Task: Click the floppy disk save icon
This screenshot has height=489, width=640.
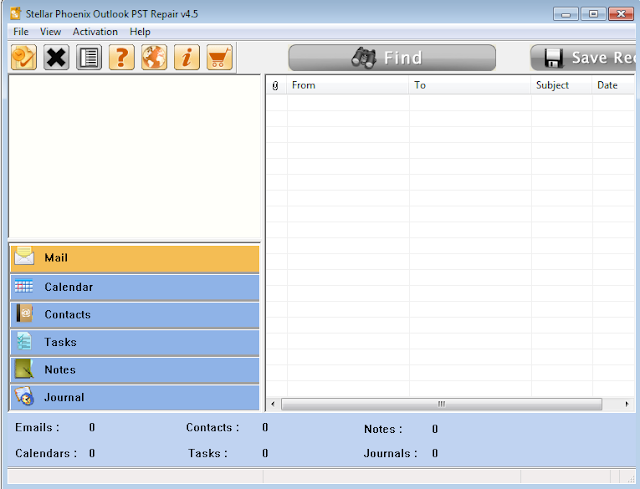Action: click(553, 58)
